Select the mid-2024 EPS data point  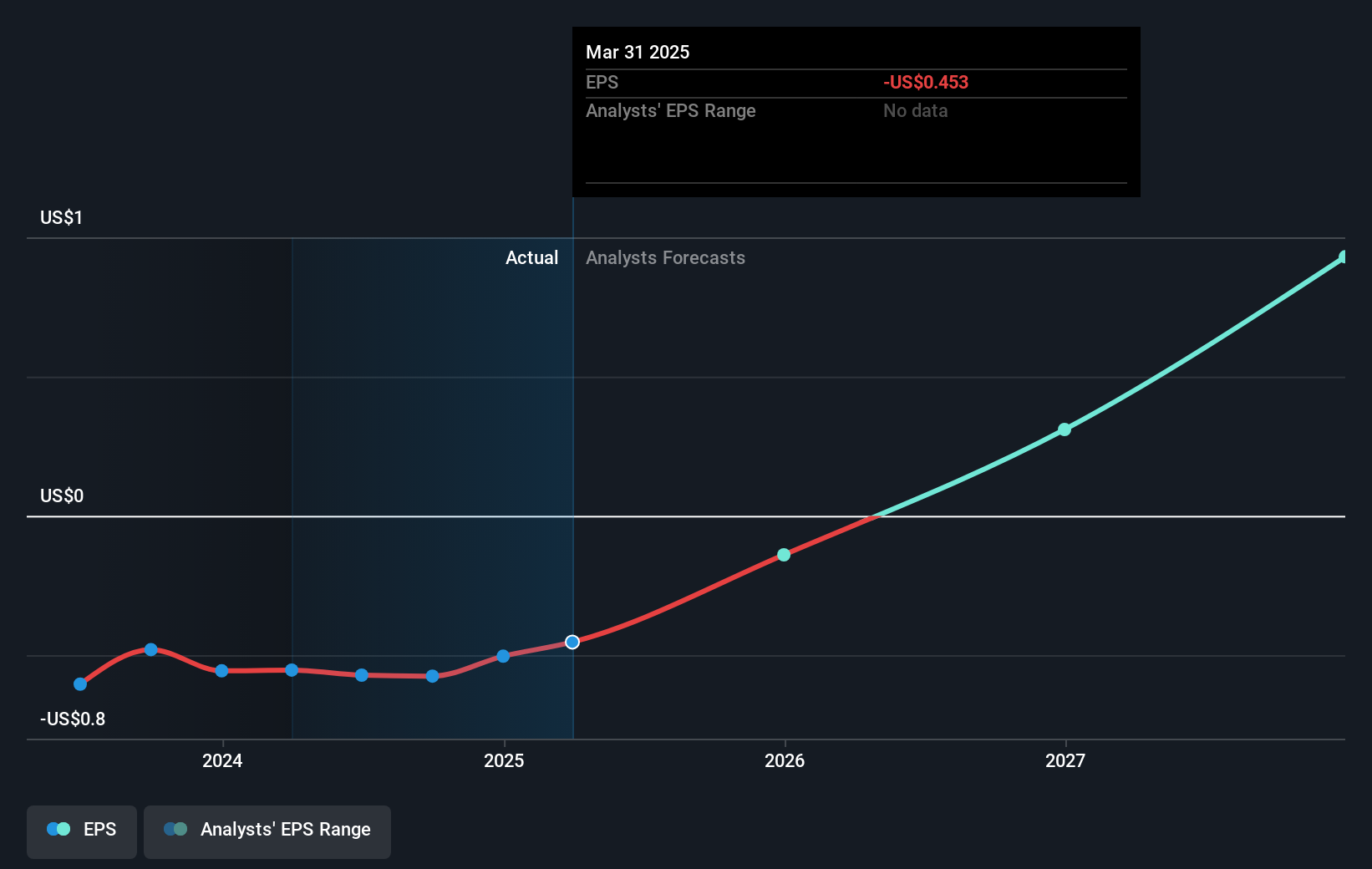(362, 675)
